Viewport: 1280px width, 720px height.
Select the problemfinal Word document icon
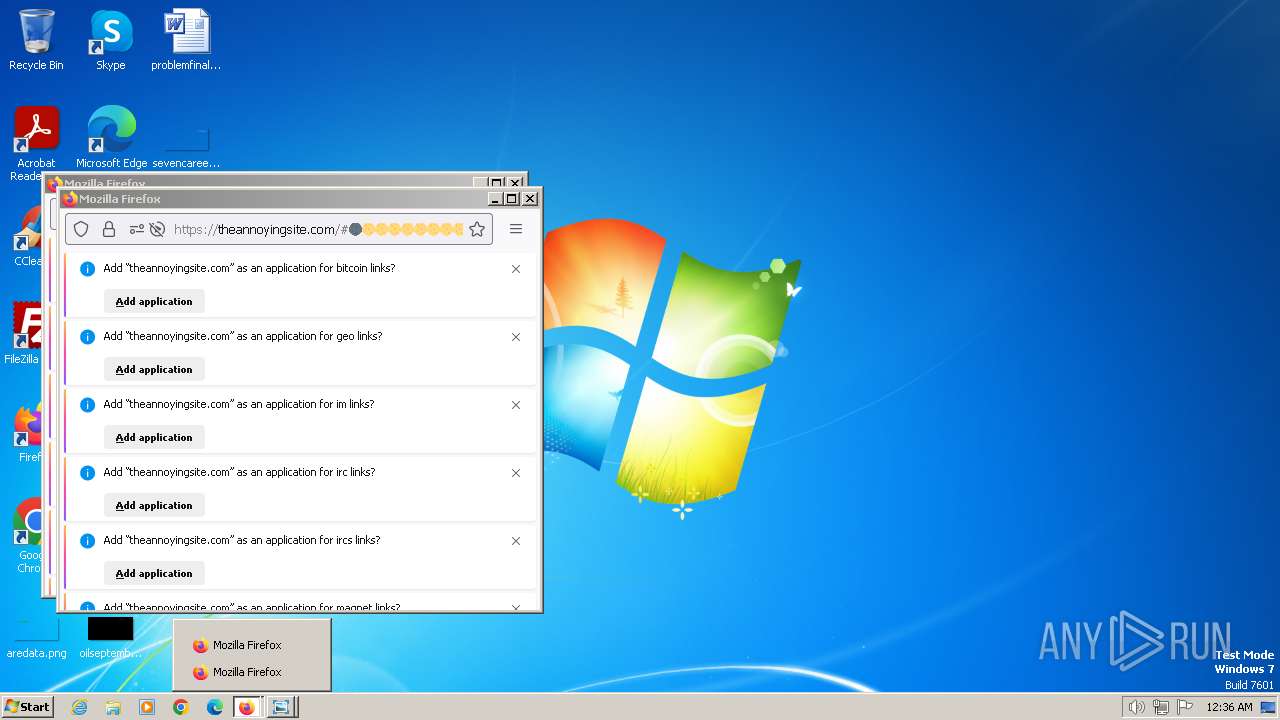(186, 41)
